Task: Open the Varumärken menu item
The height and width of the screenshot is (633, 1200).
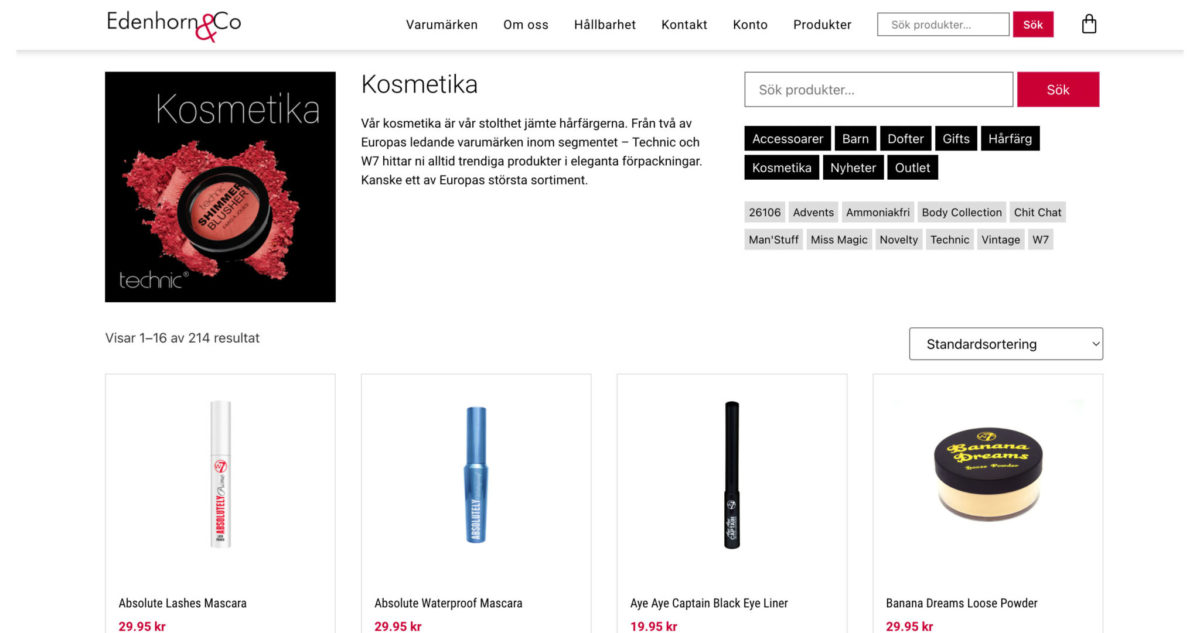Action: click(442, 25)
